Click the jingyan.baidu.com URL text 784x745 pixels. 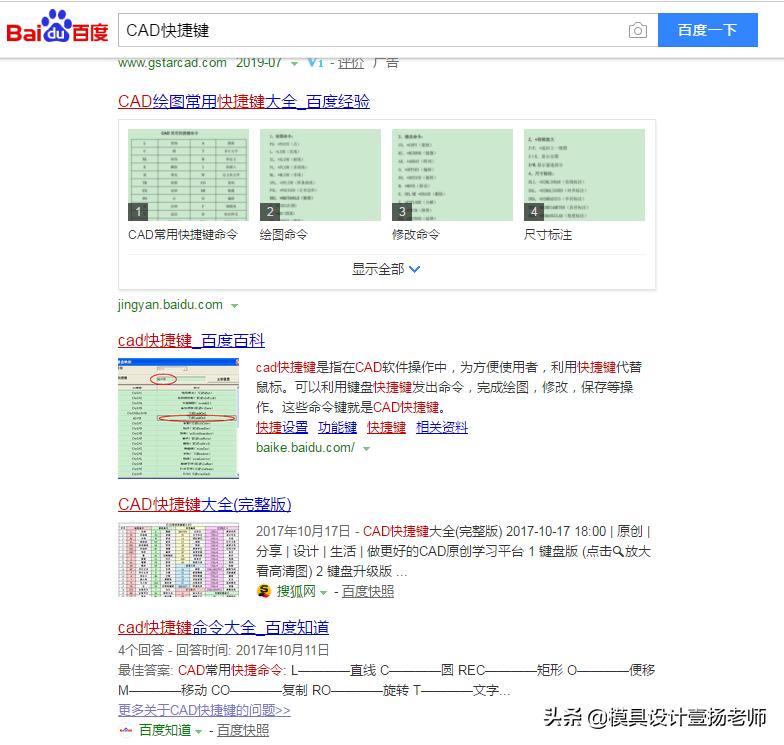pos(170,304)
